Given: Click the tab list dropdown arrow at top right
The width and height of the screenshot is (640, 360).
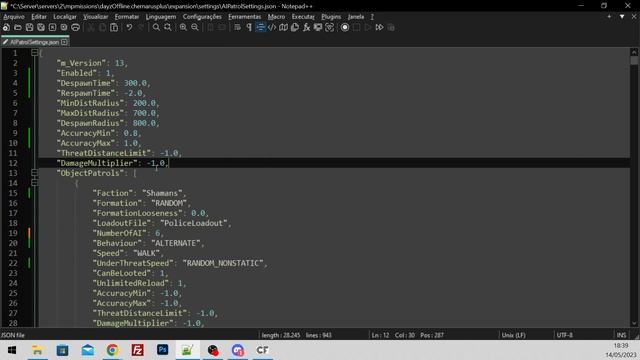Looking at the screenshot, I should tap(622, 17).
